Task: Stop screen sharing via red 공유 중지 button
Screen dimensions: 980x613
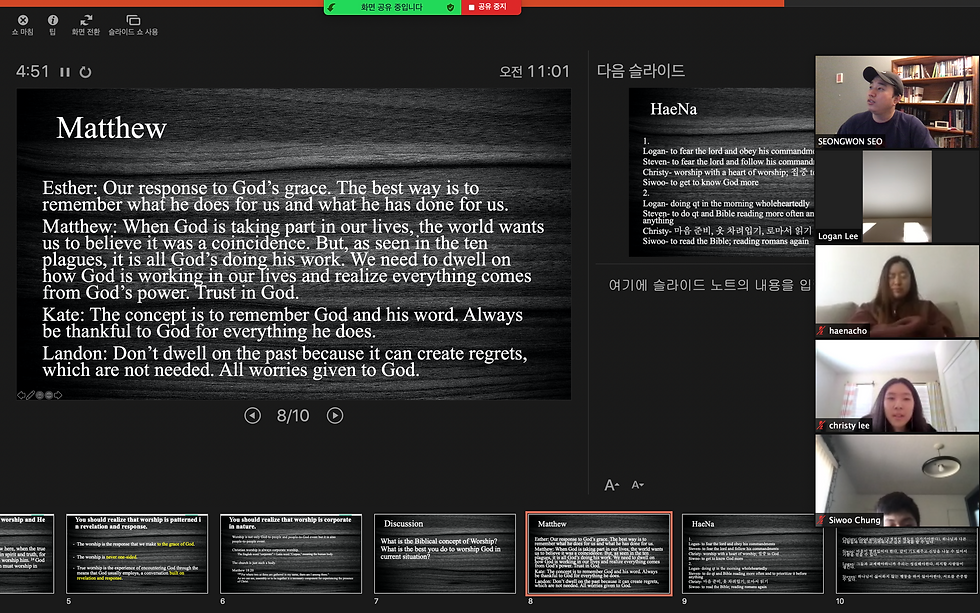Action: [491, 7]
